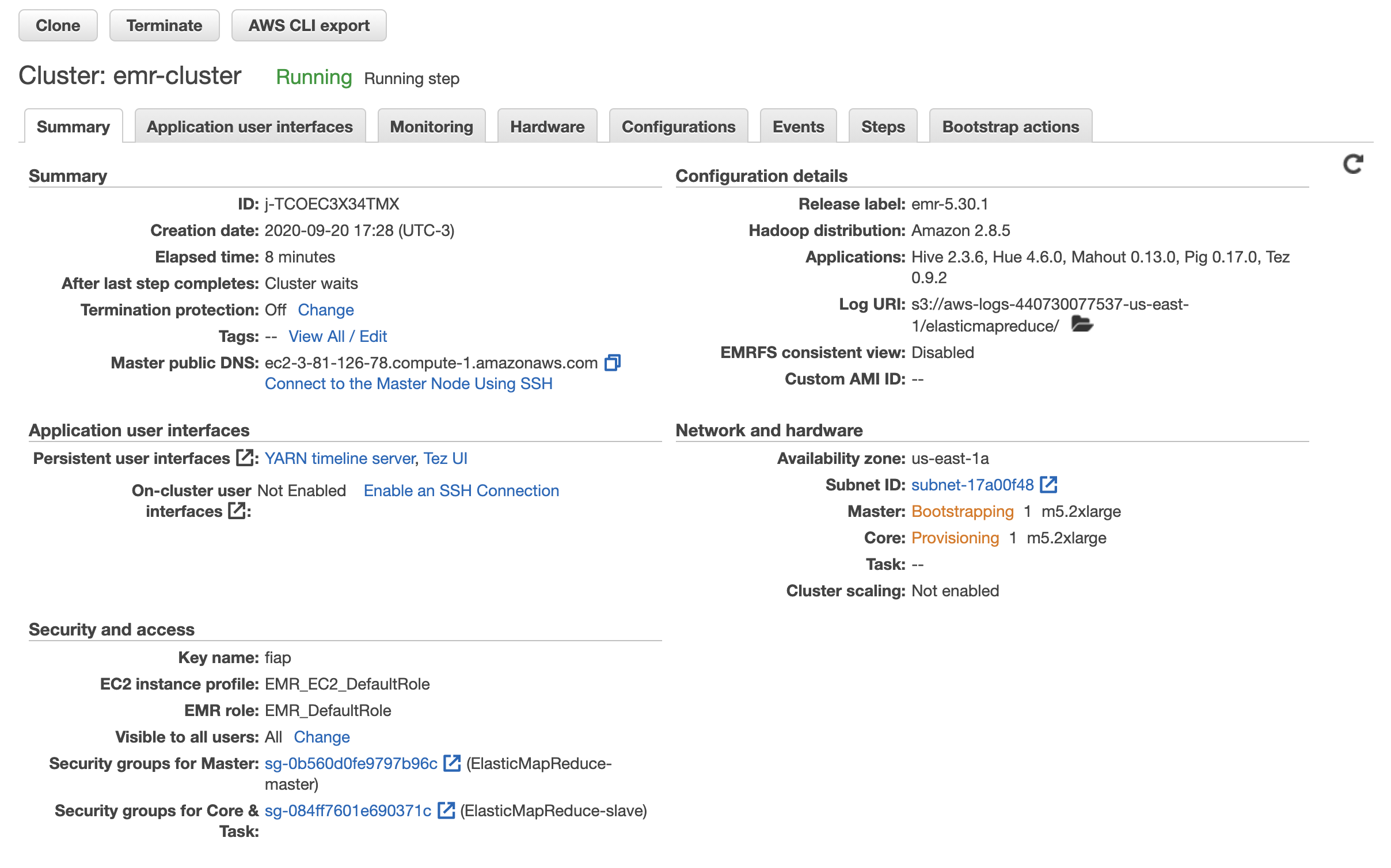This screenshot has height=868, width=1391.
Task: Open the YARN timeline server link
Action: 340,458
